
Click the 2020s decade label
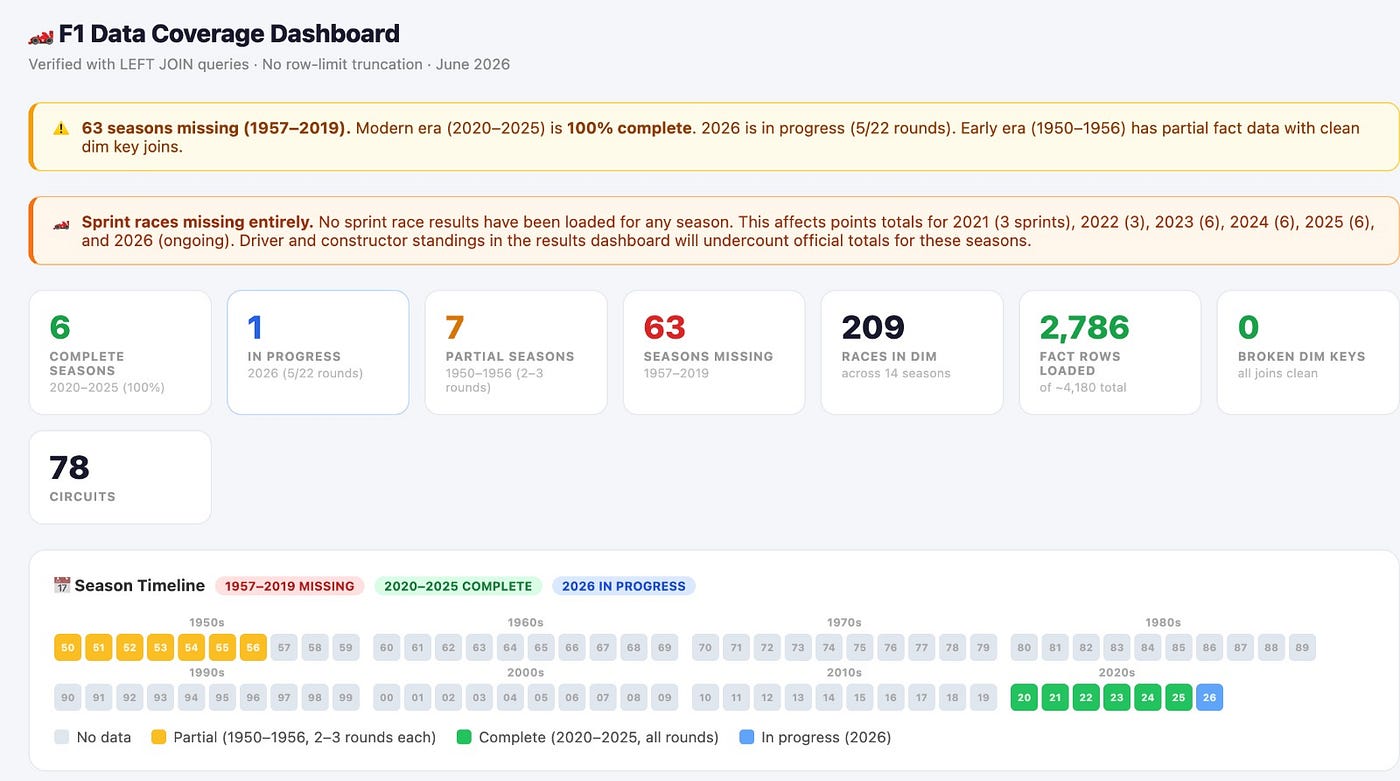(x=1117, y=673)
